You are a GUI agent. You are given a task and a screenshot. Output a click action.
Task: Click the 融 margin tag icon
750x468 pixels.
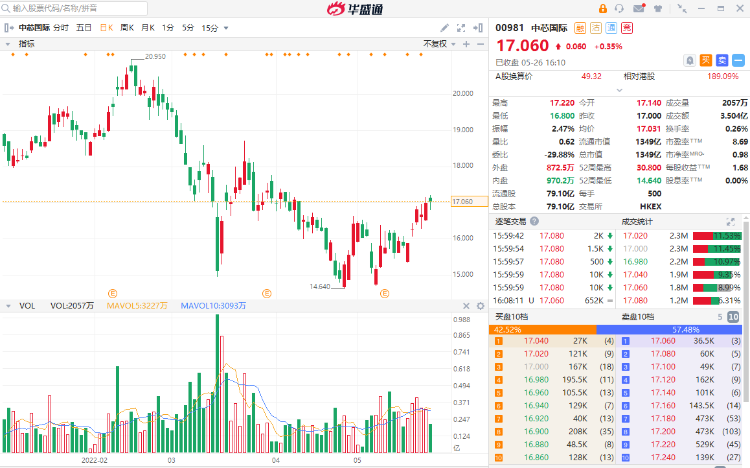(x=580, y=28)
